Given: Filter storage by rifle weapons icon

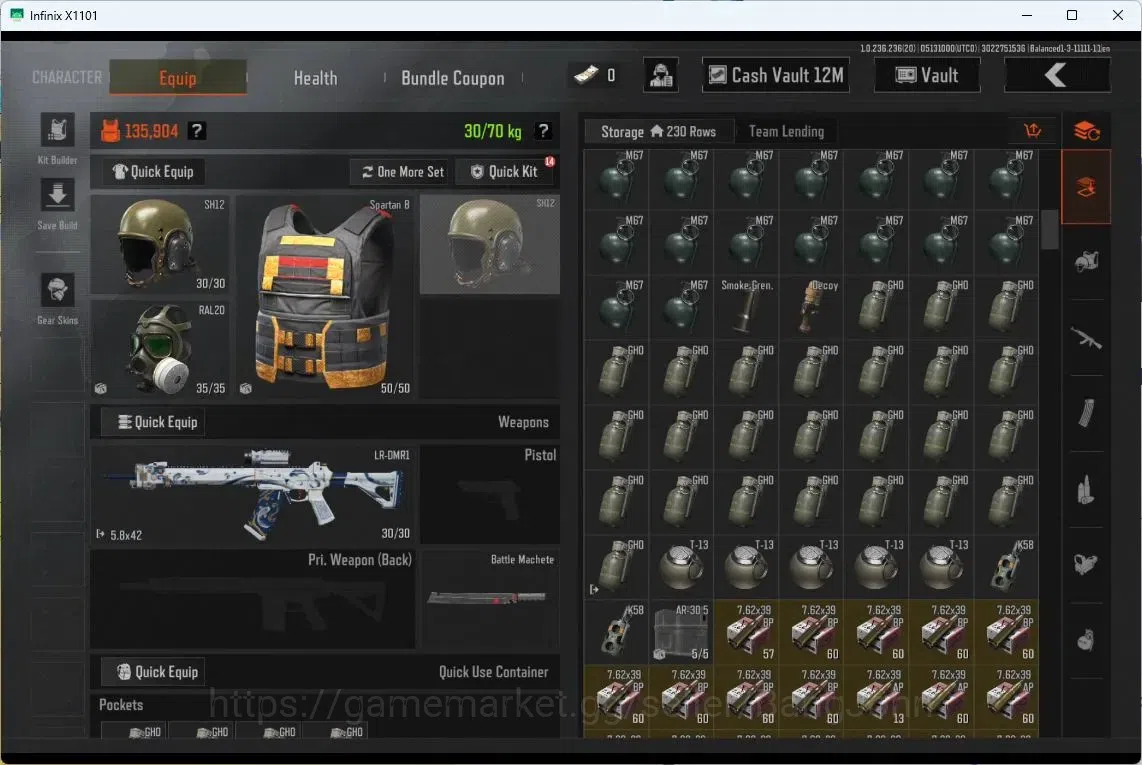Looking at the screenshot, I should click(x=1086, y=338).
